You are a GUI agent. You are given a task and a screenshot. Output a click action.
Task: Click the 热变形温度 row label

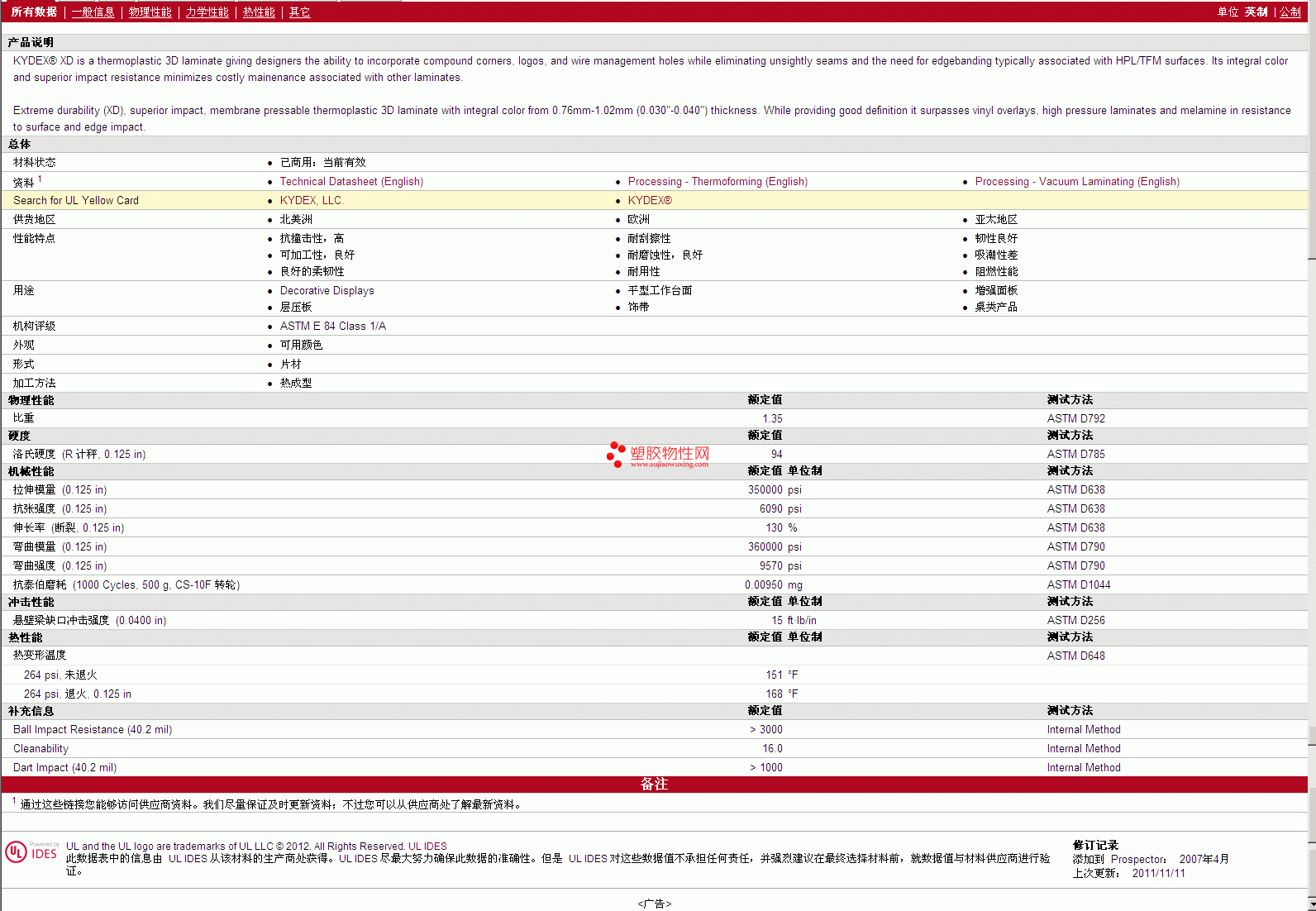pyautogui.click(x=40, y=656)
